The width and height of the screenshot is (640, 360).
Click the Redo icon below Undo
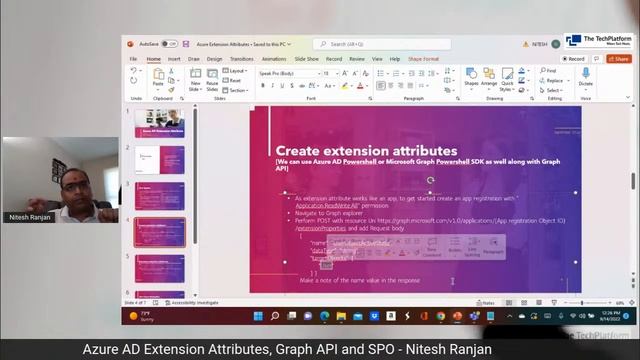133,81
